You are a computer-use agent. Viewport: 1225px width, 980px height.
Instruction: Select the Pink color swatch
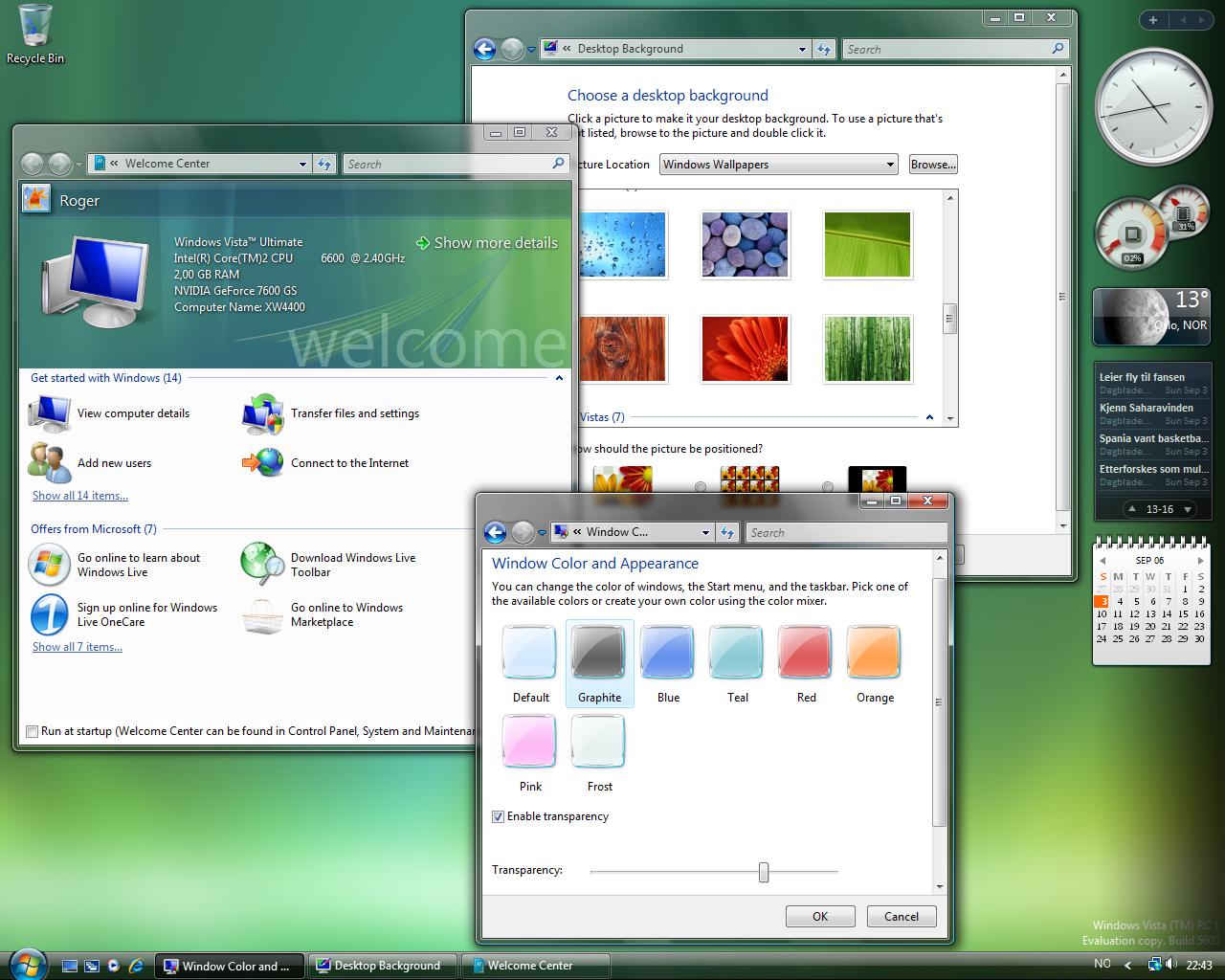[530, 742]
